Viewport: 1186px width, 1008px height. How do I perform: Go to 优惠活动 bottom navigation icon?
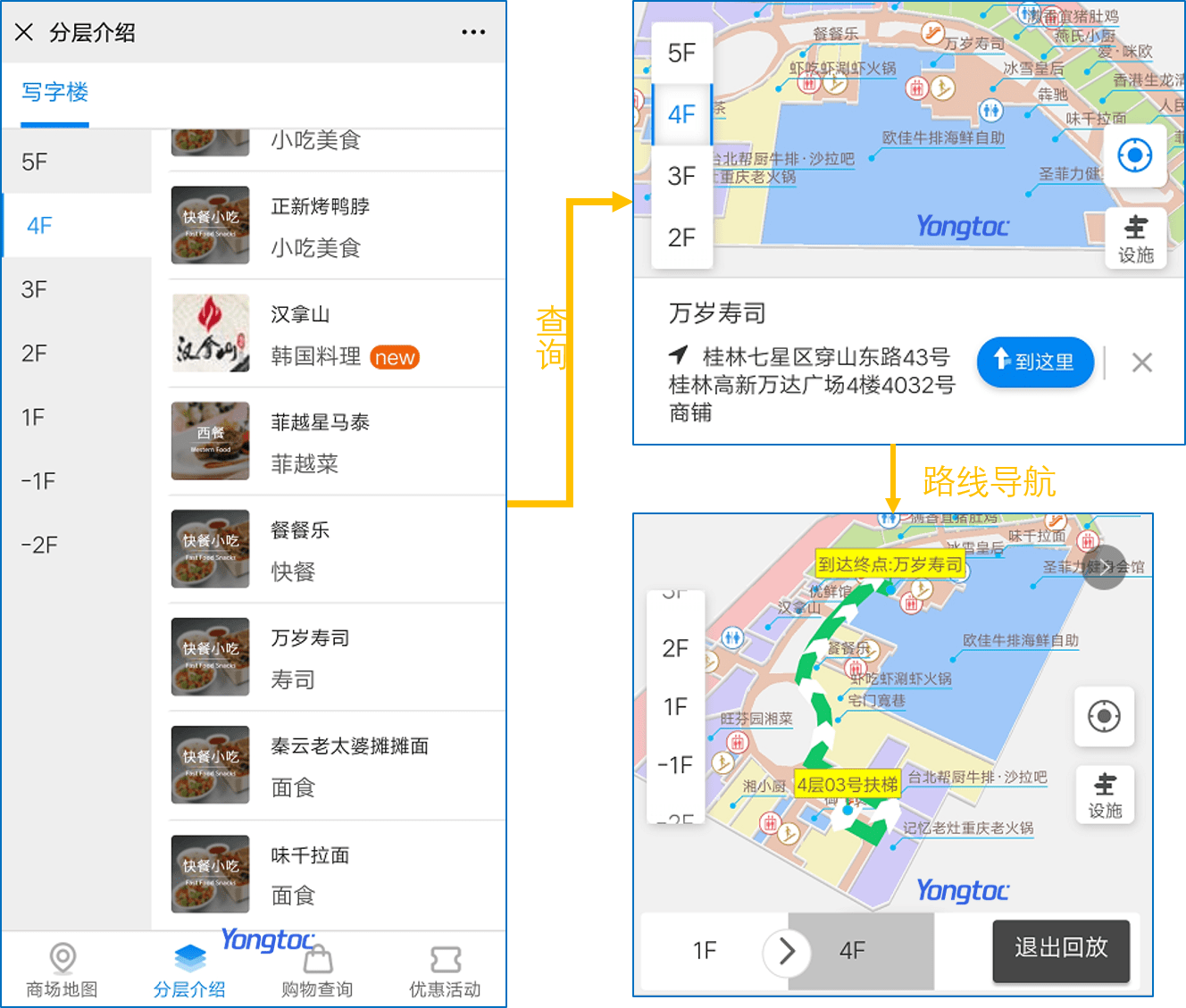pos(445,971)
